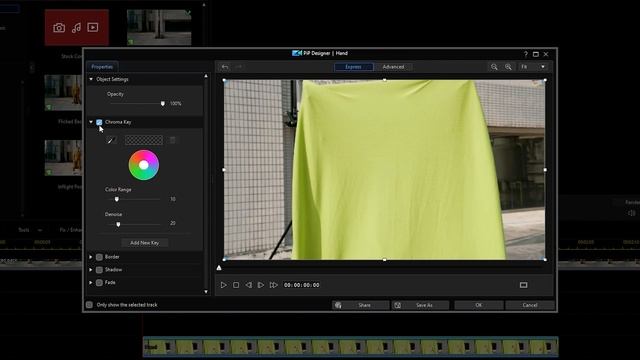Open the PiP Designer help
This screenshot has width=640, height=360.
click(x=526, y=54)
